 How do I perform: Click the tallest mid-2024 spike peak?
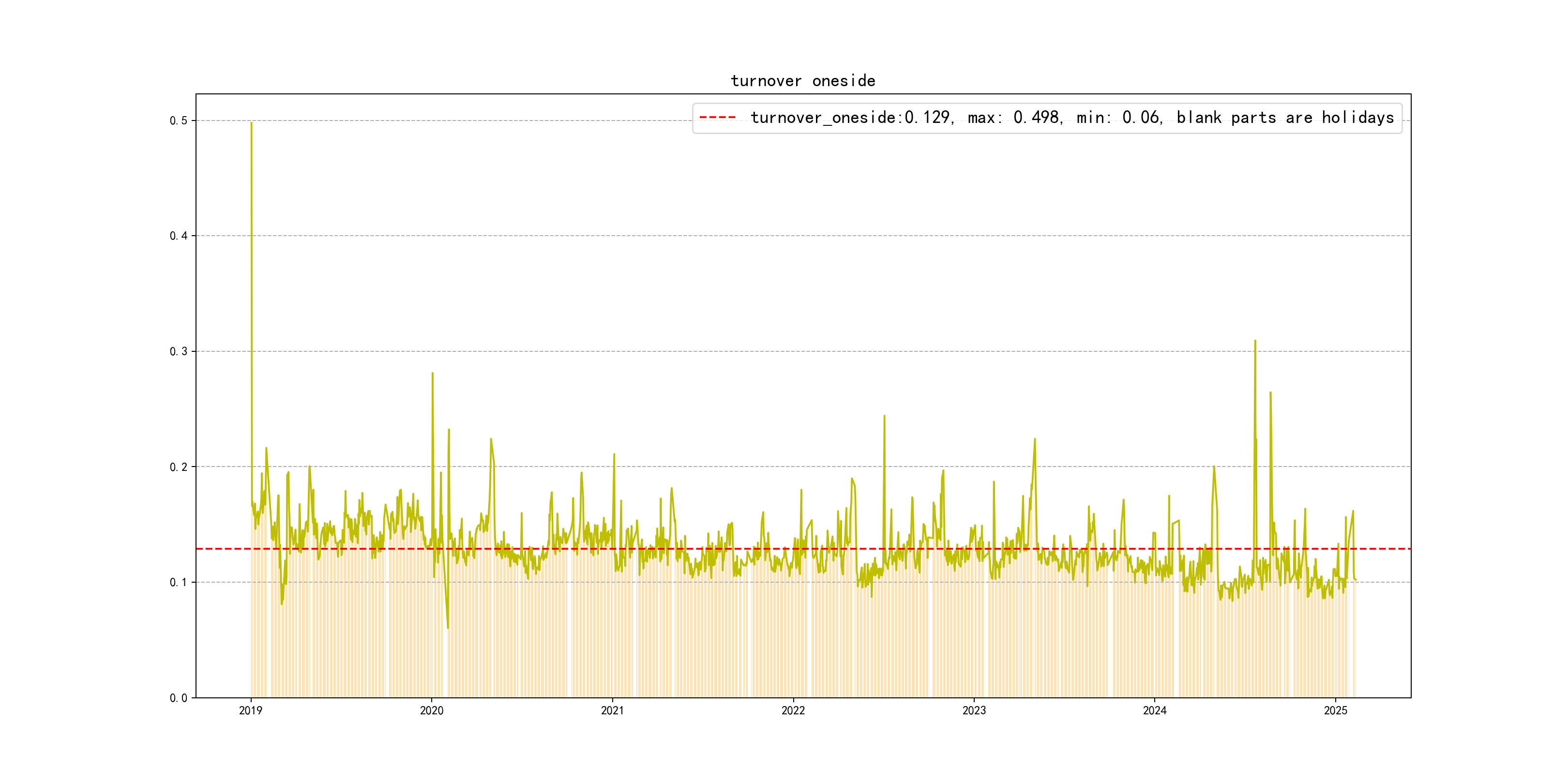pyautogui.click(x=1254, y=341)
